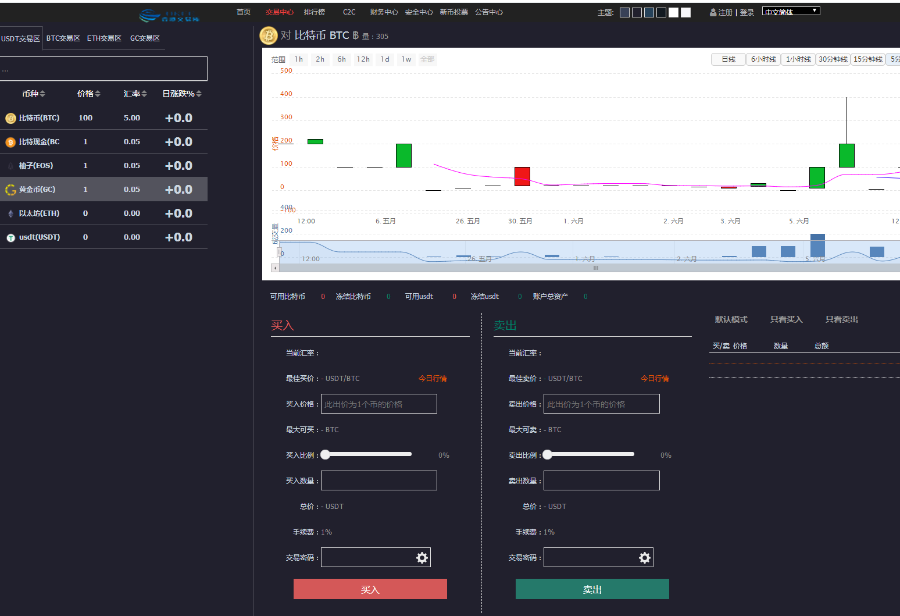Select the 只看卖出 order book mode
The width and height of the screenshot is (900, 616).
[x=841, y=320]
